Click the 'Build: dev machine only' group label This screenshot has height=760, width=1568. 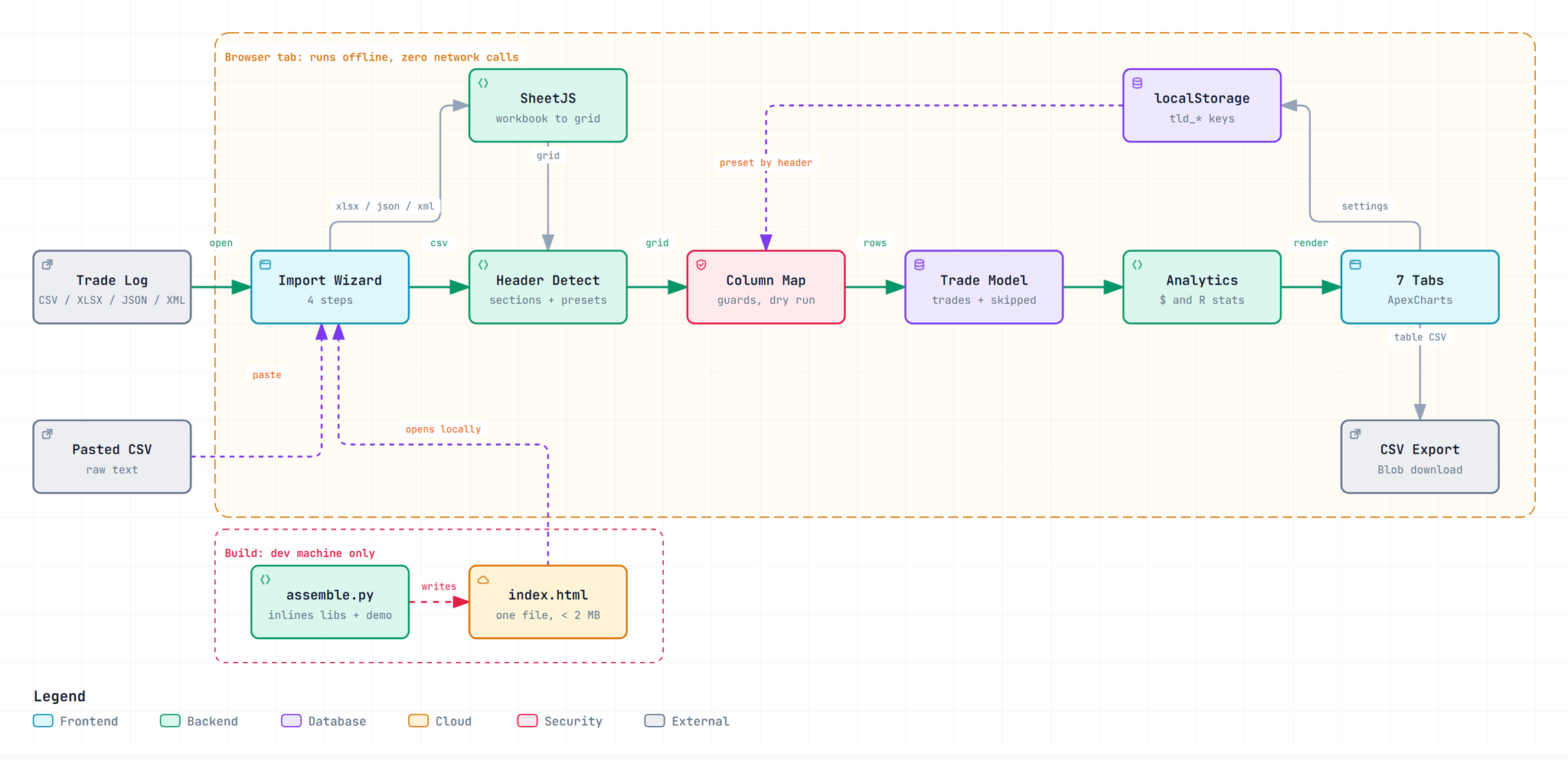[299, 553]
